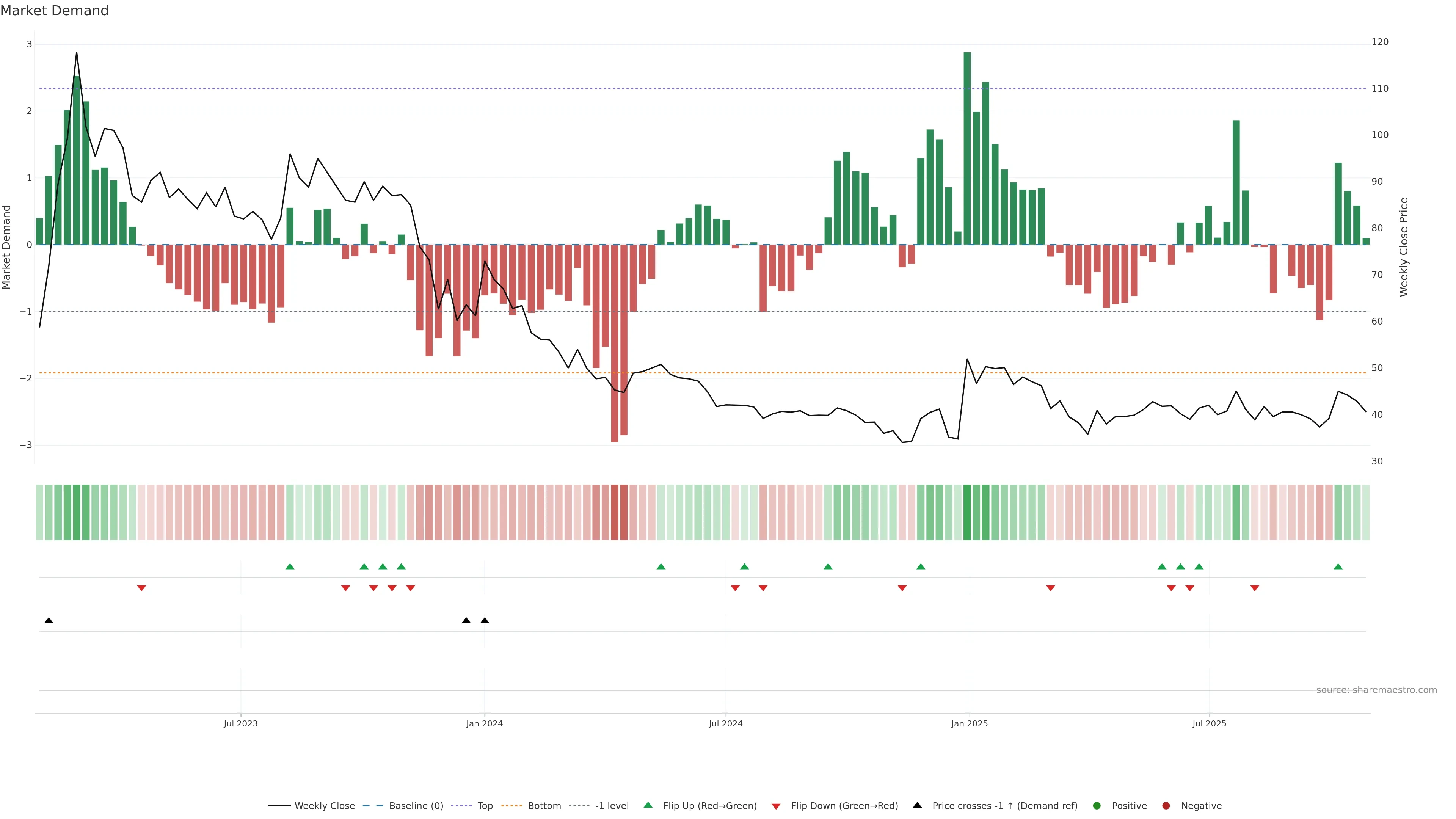Click red Flip Down triangle legend icon
This screenshot has width=1456, height=819.
(776, 806)
